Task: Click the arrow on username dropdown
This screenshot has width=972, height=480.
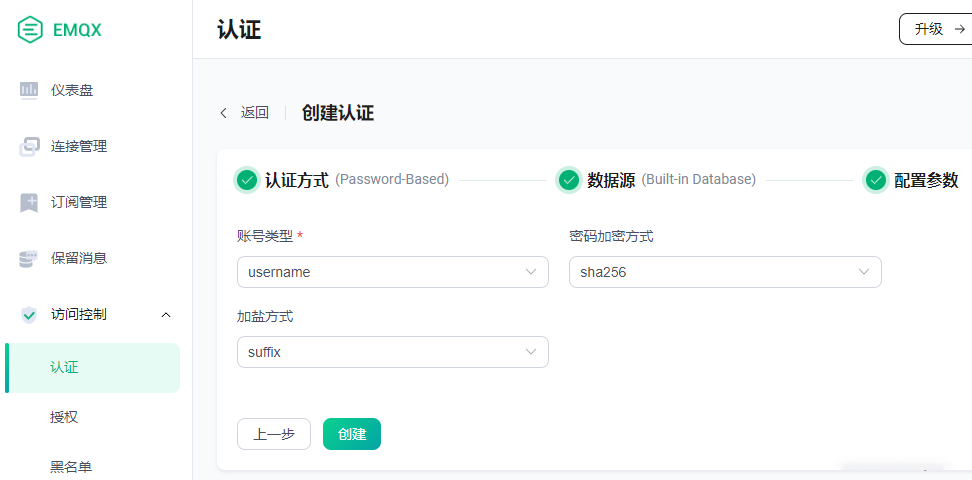Action: (x=531, y=272)
